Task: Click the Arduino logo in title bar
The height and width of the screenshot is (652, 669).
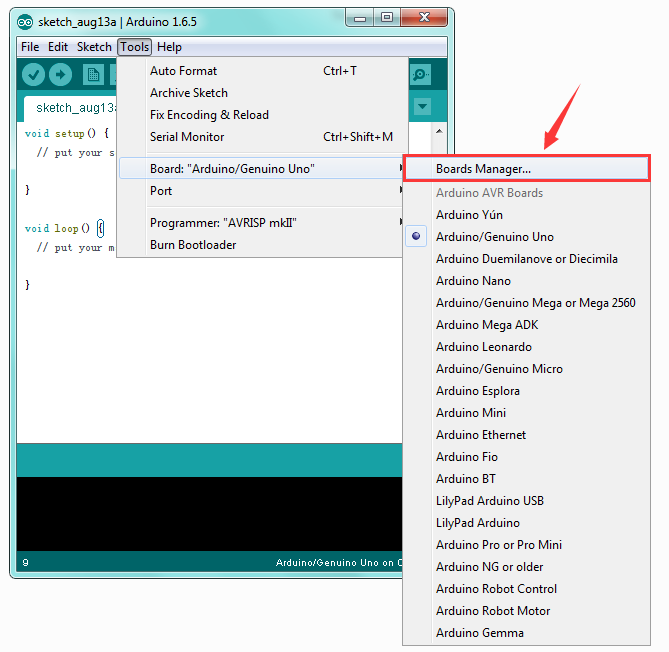Action: 25,22
